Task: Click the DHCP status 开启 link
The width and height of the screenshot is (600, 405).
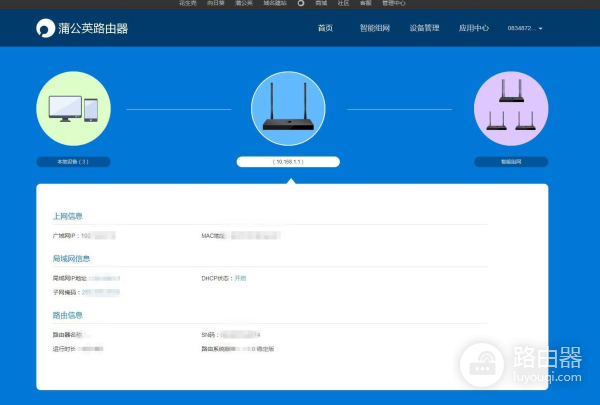Action: click(x=240, y=277)
